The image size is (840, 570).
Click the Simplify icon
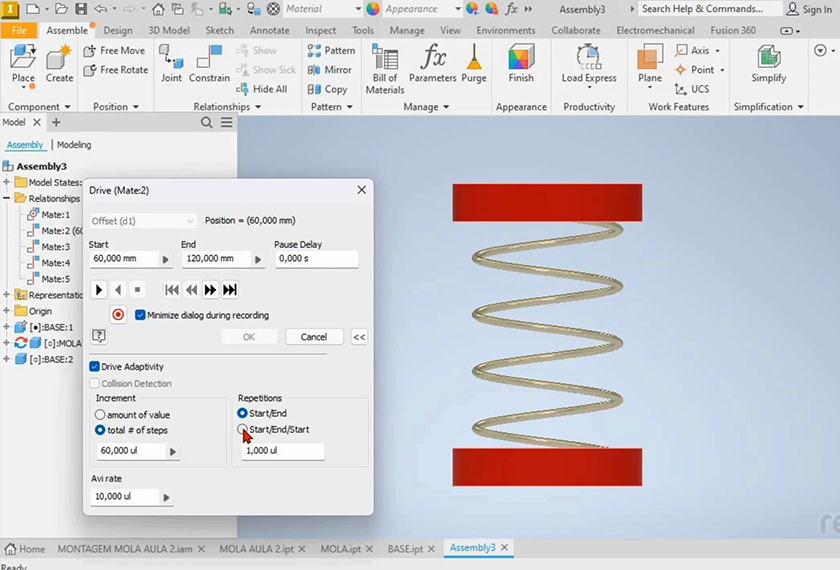tap(768, 60)
